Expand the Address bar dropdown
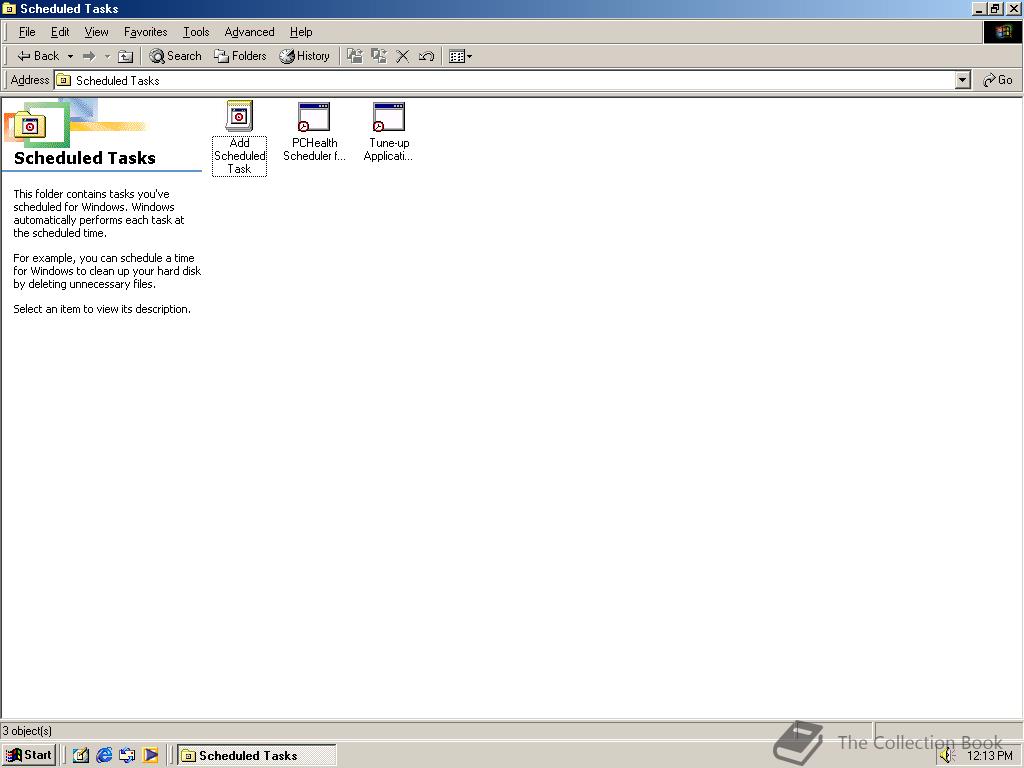Image resolution: width=1024 pixels, height=768 pixels. (x=962, y=80)
